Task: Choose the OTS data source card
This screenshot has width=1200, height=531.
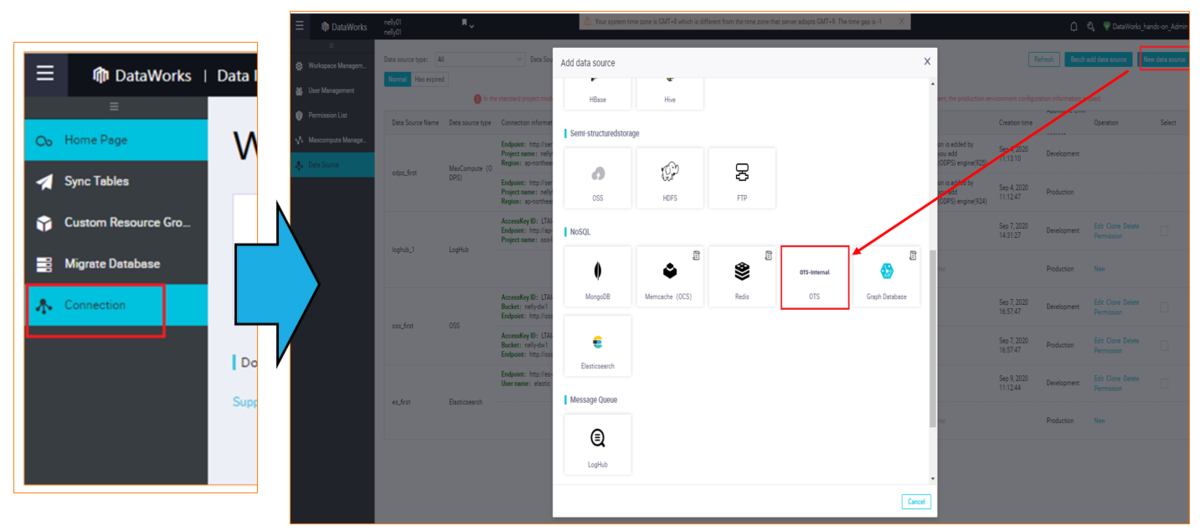Action: click(814, 277)
